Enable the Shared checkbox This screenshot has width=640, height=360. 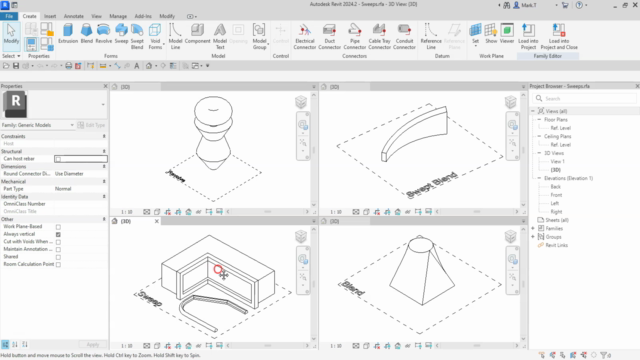point(58,257)
